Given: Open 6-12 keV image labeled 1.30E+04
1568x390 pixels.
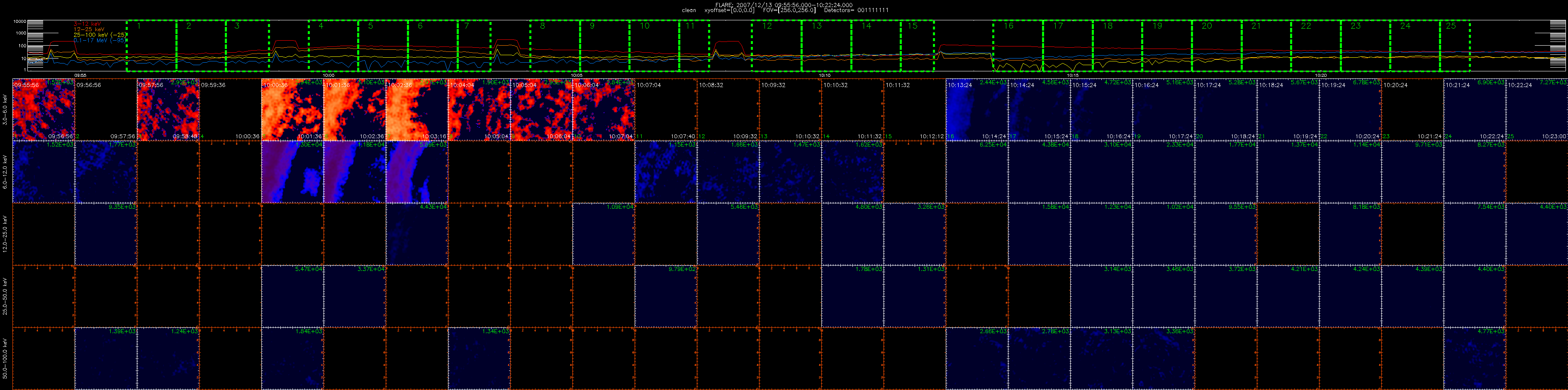Looking at the screenshot, I should click(x=293, y=172).
